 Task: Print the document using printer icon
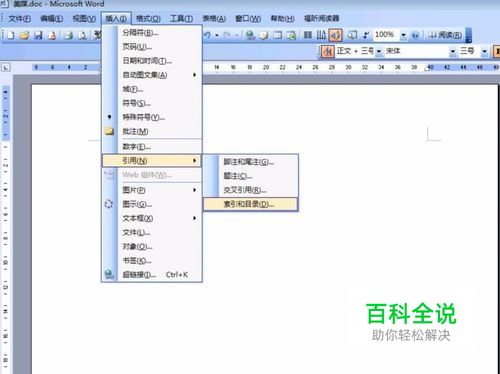point(68,35)
